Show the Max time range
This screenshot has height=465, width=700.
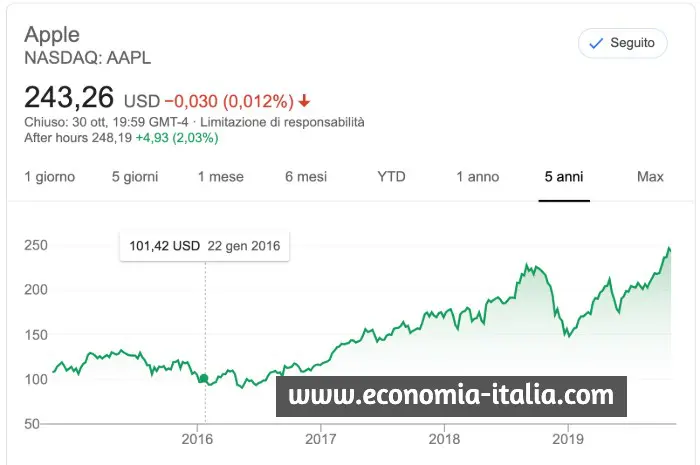650,177
